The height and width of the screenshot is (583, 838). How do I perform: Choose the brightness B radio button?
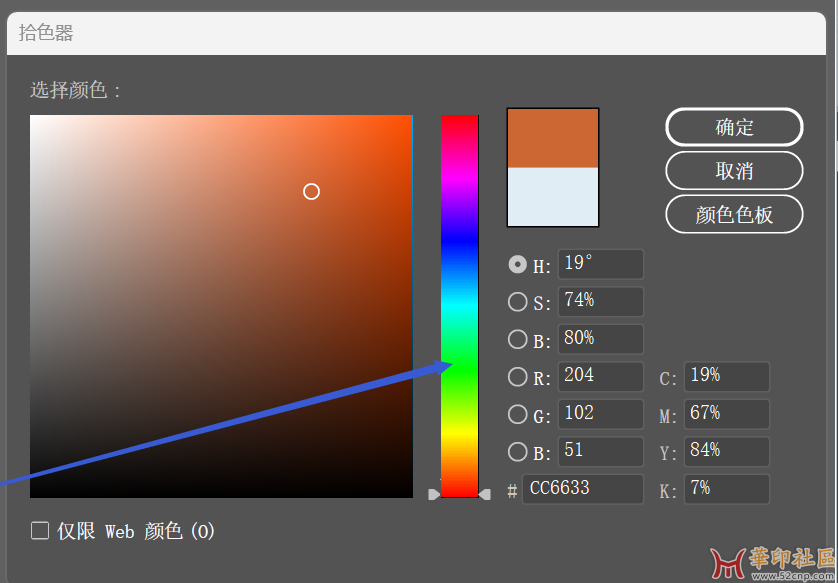[517, 339]
